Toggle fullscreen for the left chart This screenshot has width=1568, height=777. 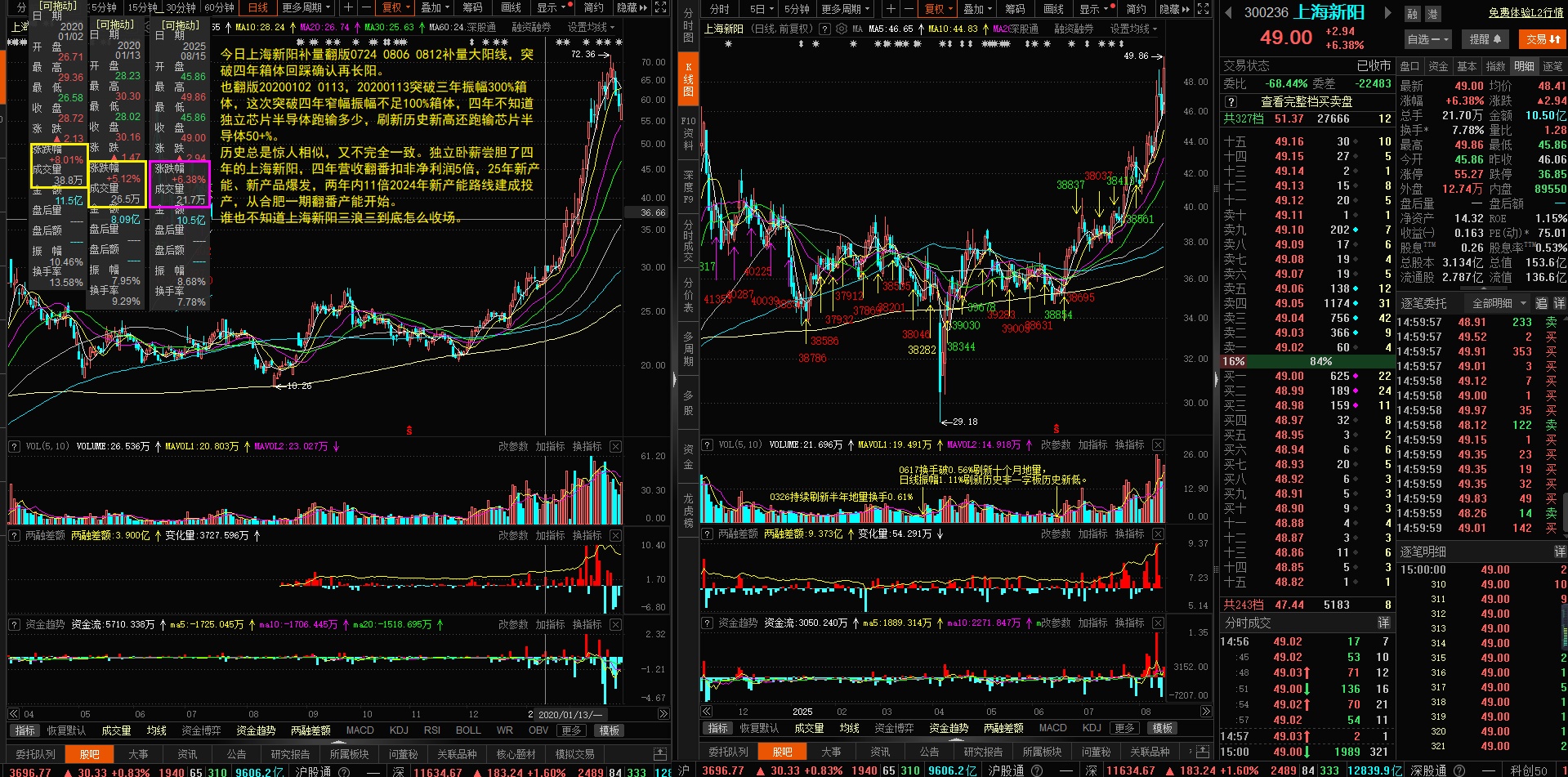click(660, 8)
